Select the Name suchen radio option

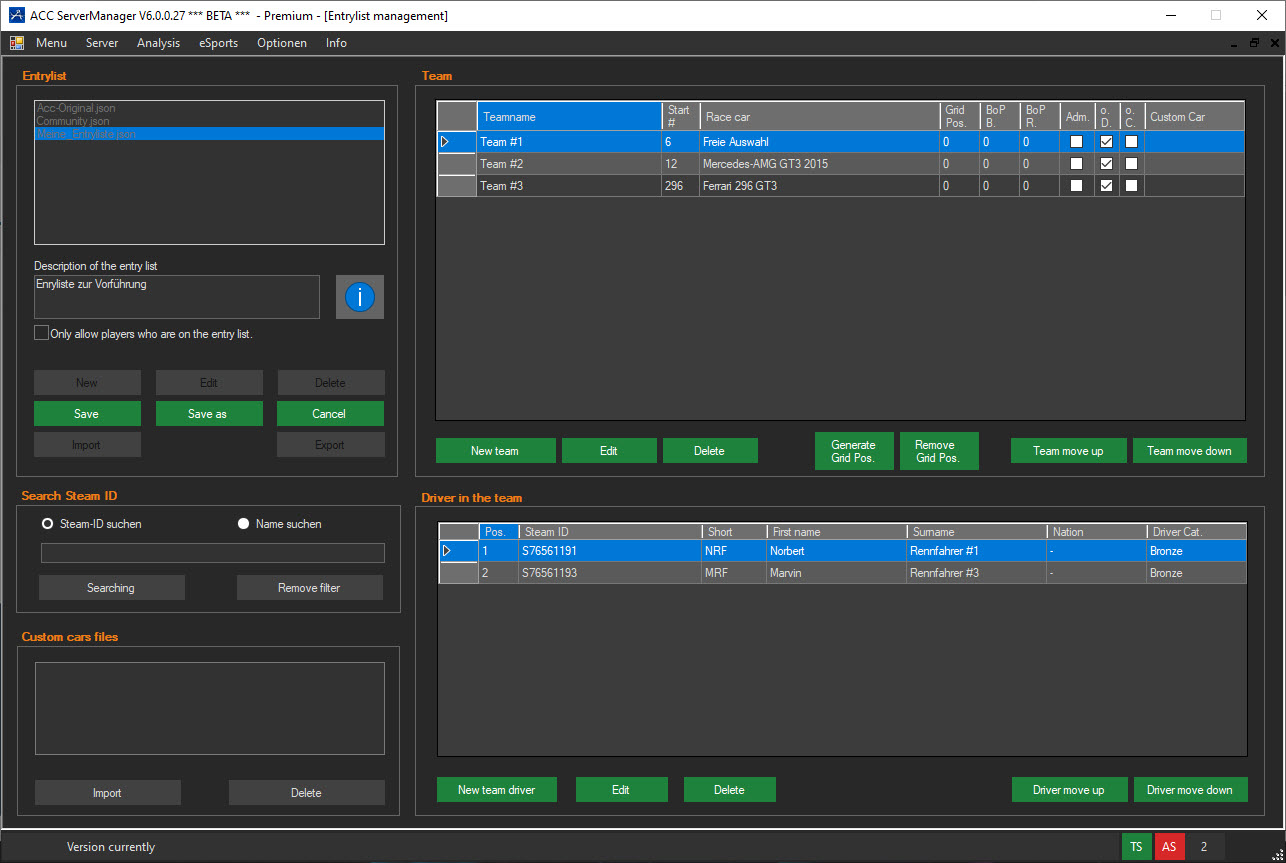(243, 524)
